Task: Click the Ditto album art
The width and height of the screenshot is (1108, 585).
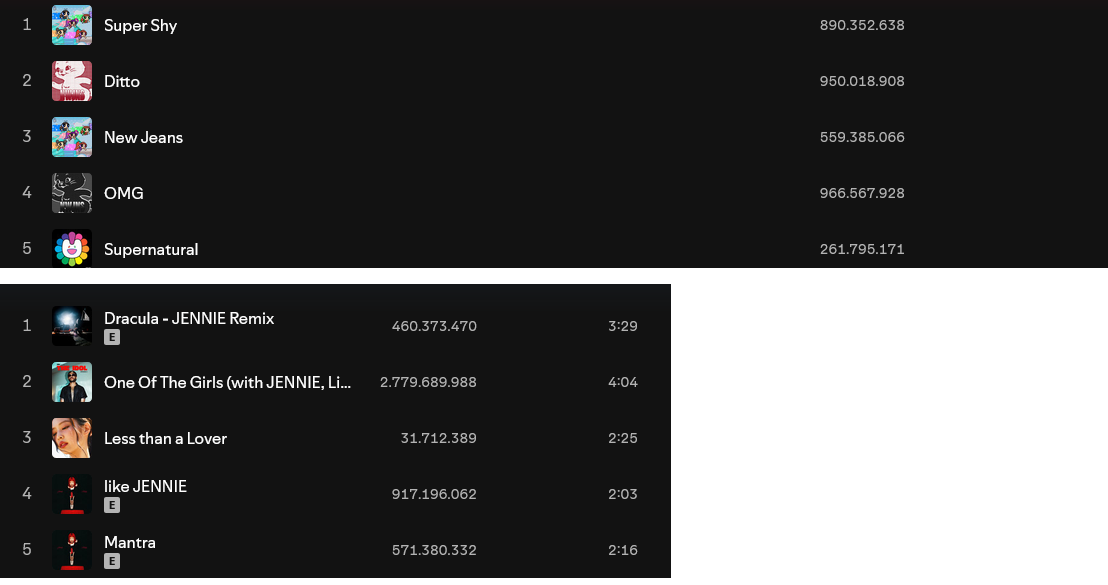Action: 71,81
